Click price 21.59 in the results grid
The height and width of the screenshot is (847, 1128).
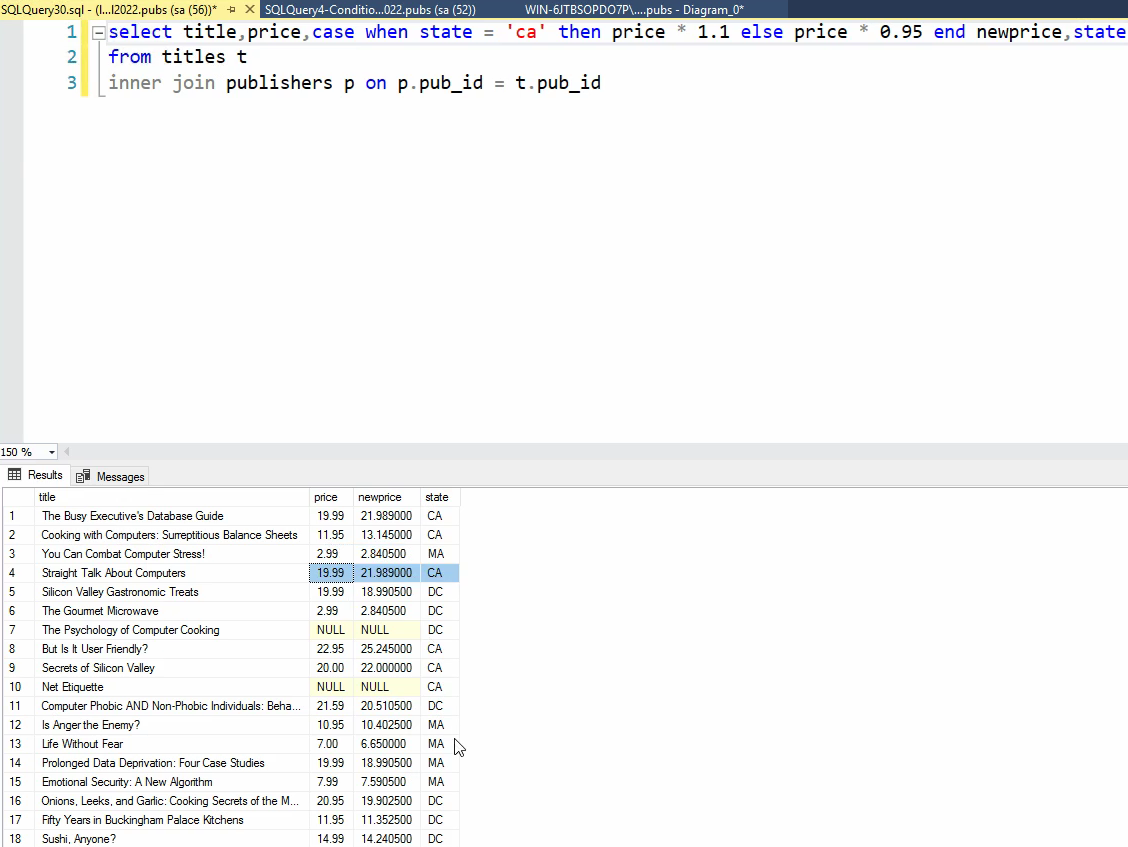(x=331, y=706)
